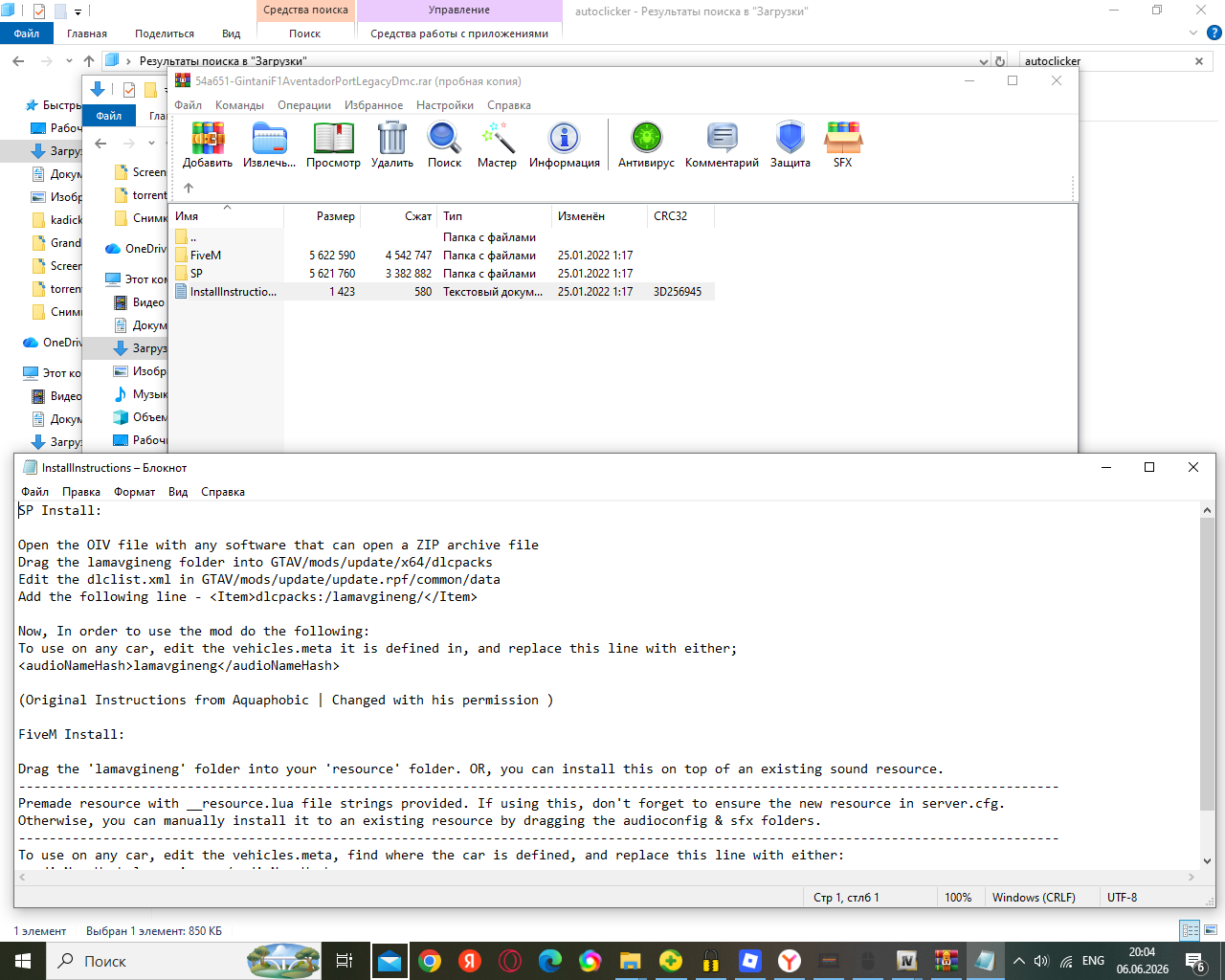Switch Explorer to large icons view
Viewport: 1225px width, 980px height.
(1211, 930)
